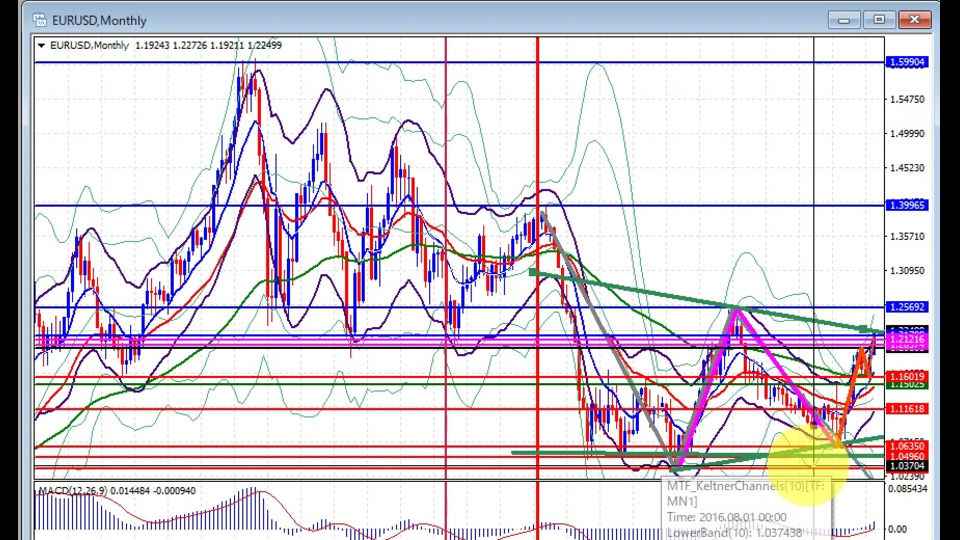The width and height of the screenshot is (960, 540).
Task: Restore down the EURUSD chart window
Action: [x=879, y=19]
